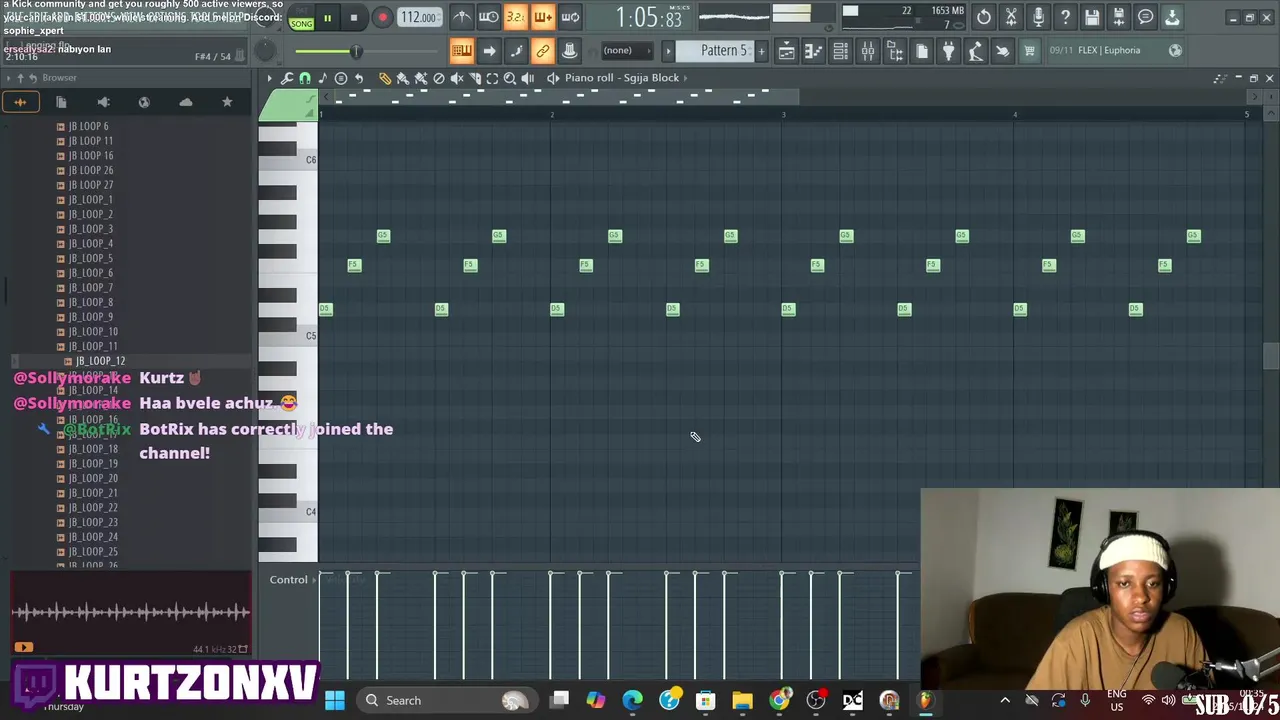This screenshot has height=720, width=1280.
Task: Open target channel arrow after Sgija Block
Action: tap(685, 78)
